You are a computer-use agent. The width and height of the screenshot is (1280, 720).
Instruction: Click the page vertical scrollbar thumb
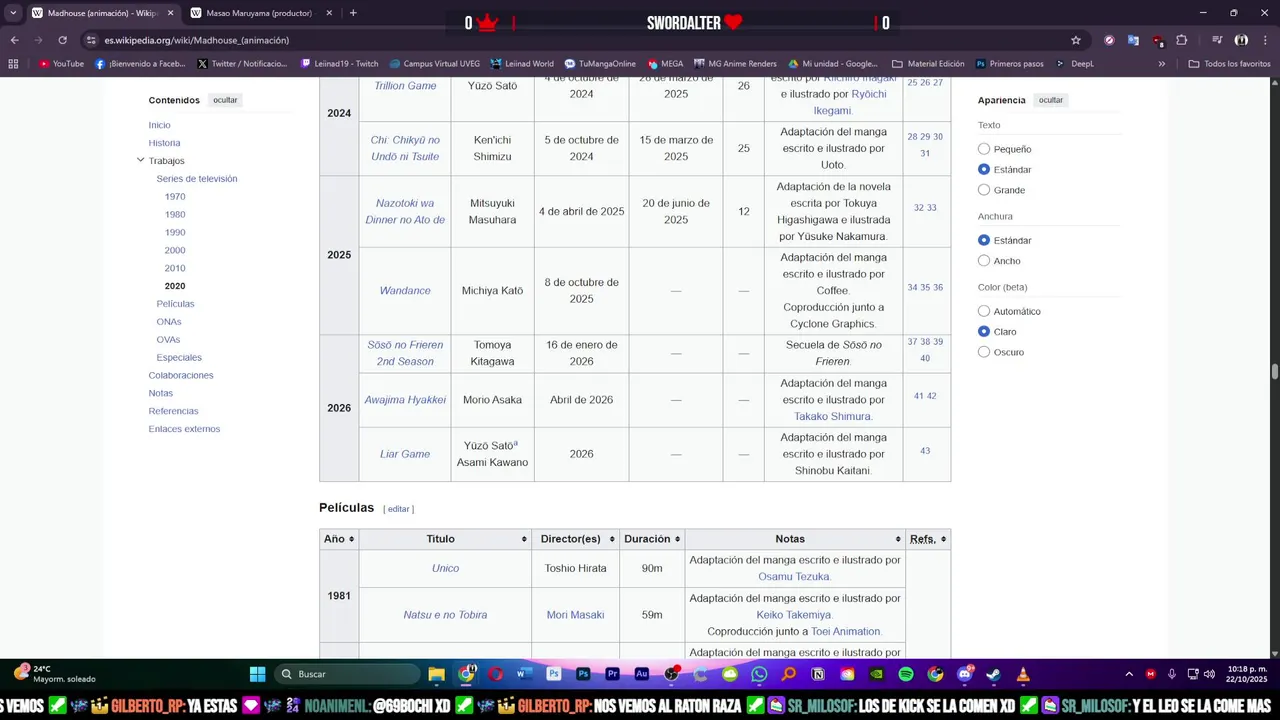click(x=1275, y=372)
